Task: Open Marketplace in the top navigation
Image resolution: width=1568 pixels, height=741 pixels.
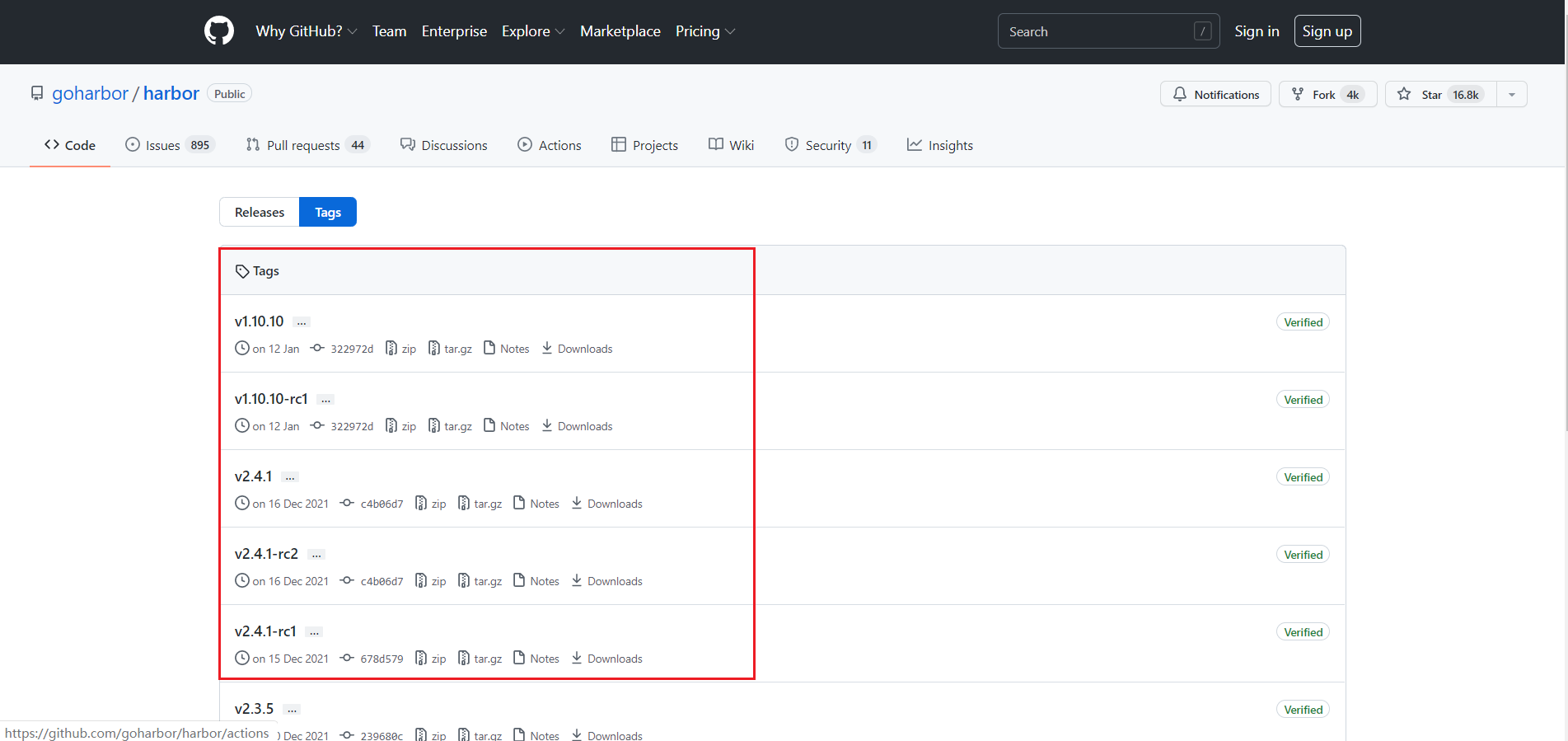Action: (620, 31)
